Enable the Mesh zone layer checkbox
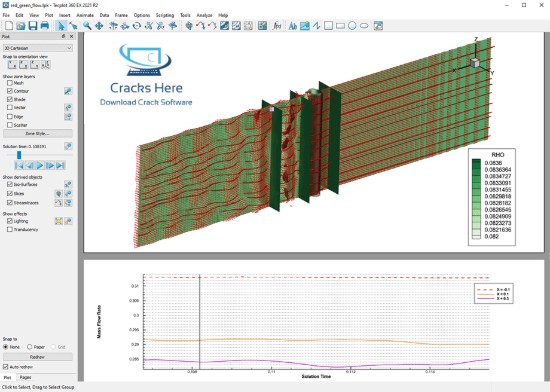Viewport: 550px width, 392px height. pos(9,83)
